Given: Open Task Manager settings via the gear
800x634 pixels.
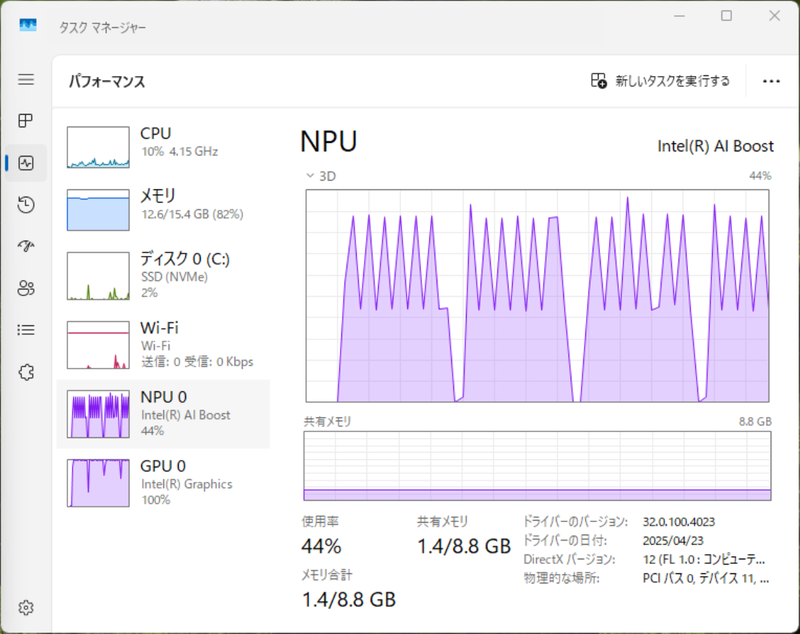Looking at the screenshot, I should pos(26,607).
